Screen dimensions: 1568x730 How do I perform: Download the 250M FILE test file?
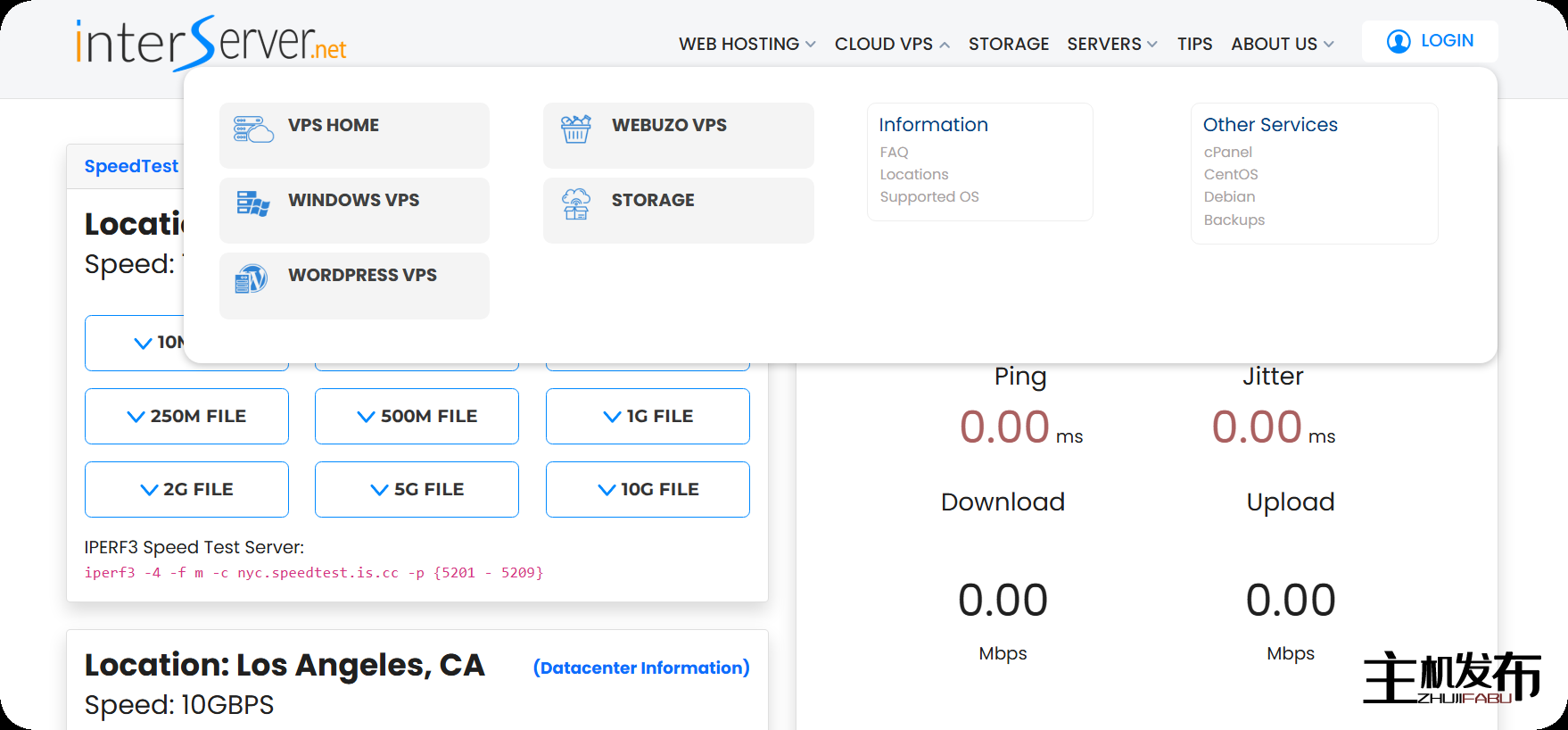(186, 417)
